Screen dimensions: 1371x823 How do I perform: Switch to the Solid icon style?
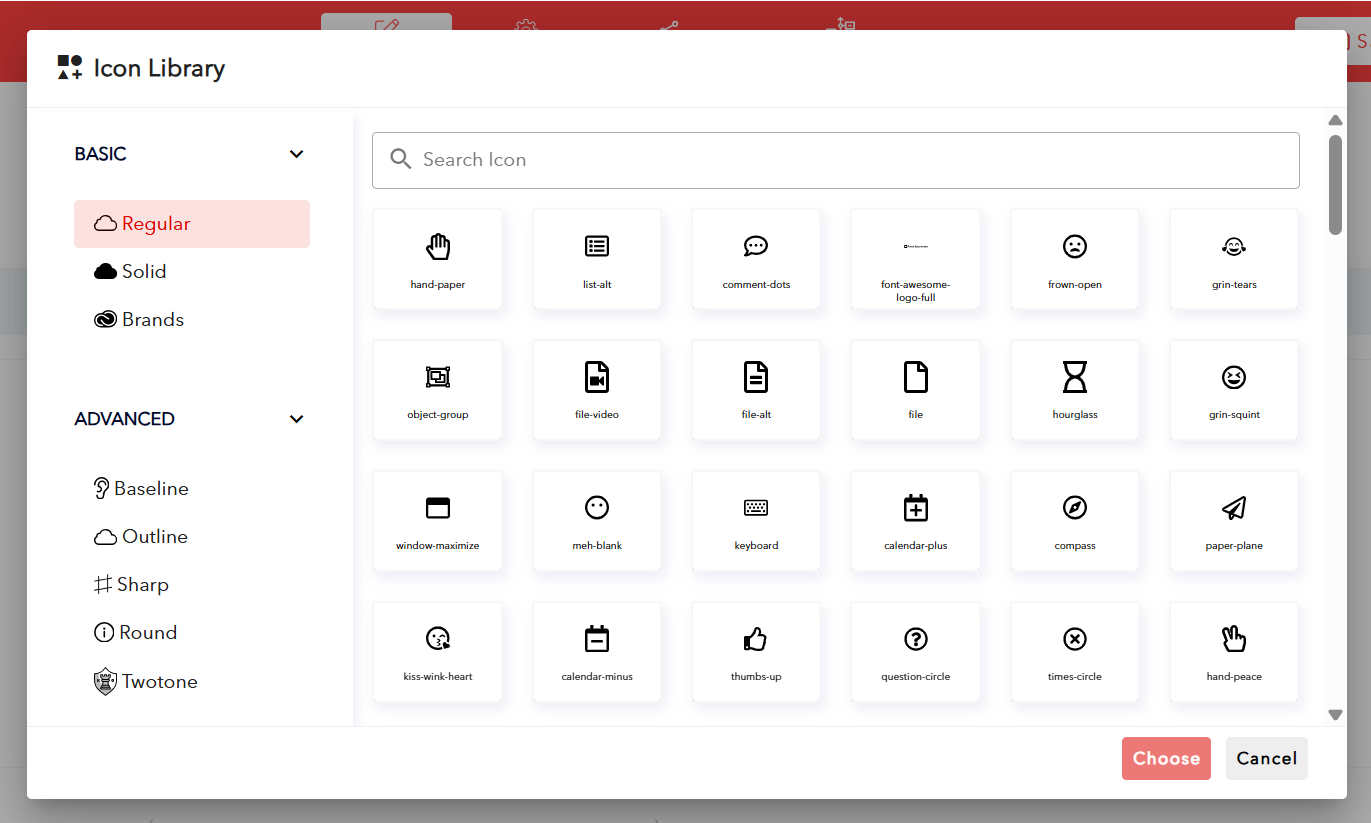pos(143,272)
